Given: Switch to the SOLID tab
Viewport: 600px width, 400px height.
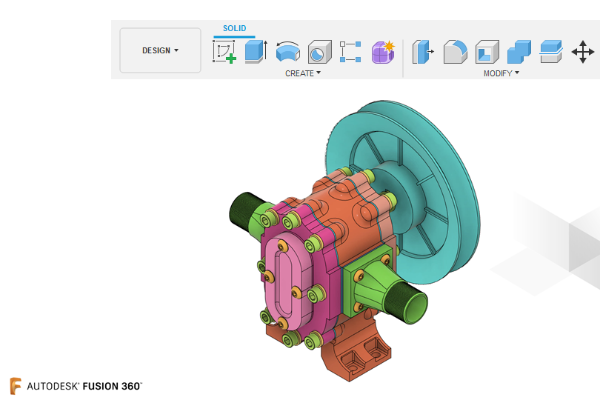Looking at the screenshot, I should pos(234,28).
